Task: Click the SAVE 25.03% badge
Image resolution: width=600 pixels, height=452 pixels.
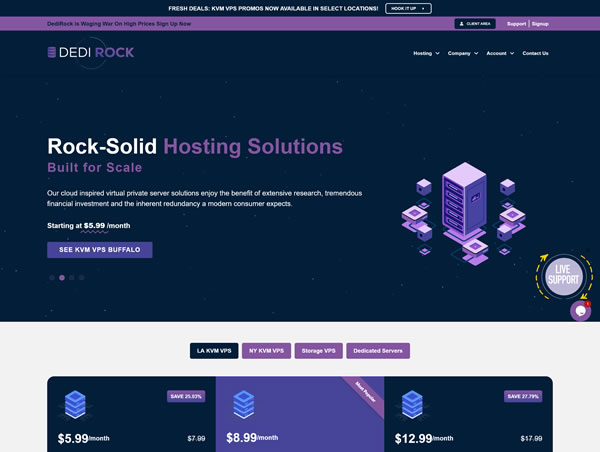Action: [x=186, y=396]
